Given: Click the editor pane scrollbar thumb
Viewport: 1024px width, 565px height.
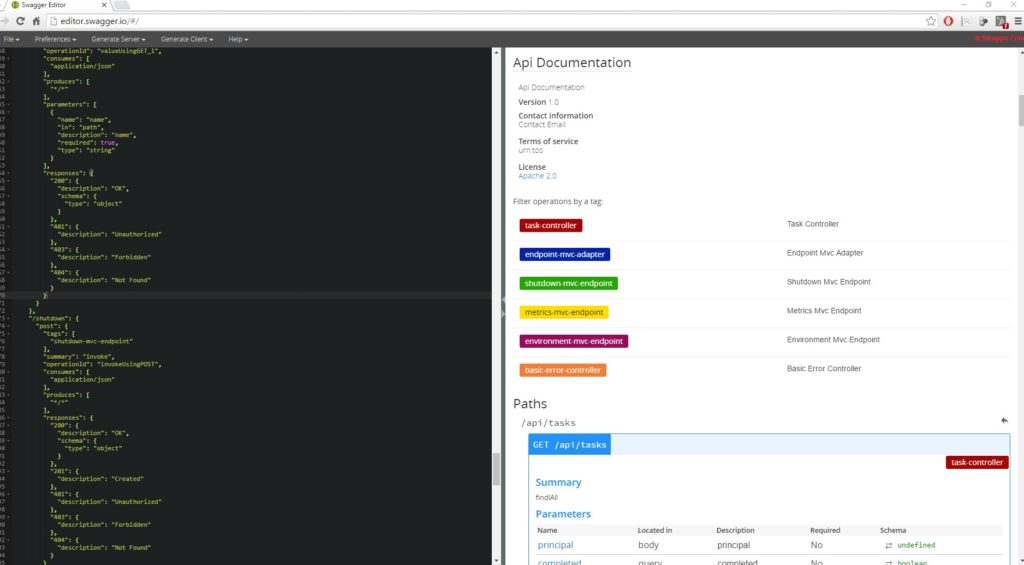Looking at the screenshot, I should click(496, 469).
